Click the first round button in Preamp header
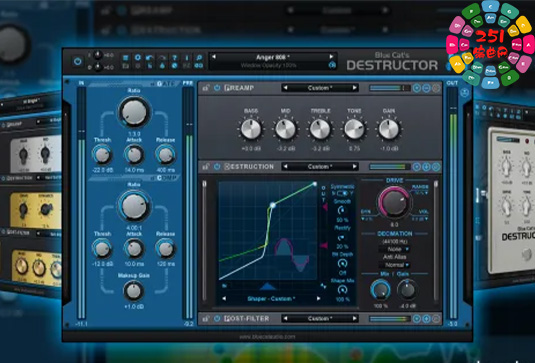The height and width of the screenshot is (363, 535). pos(417,88)
